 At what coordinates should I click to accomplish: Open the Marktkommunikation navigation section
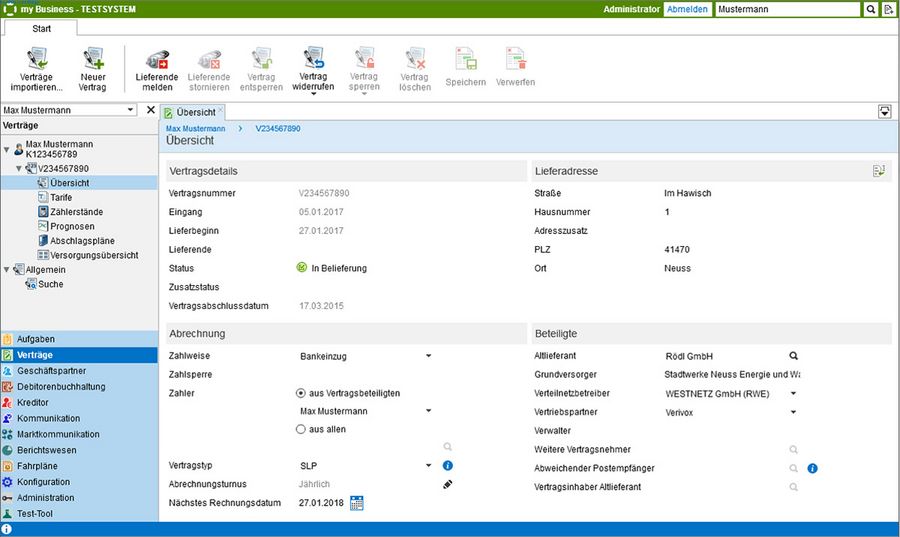pos(79,434)
